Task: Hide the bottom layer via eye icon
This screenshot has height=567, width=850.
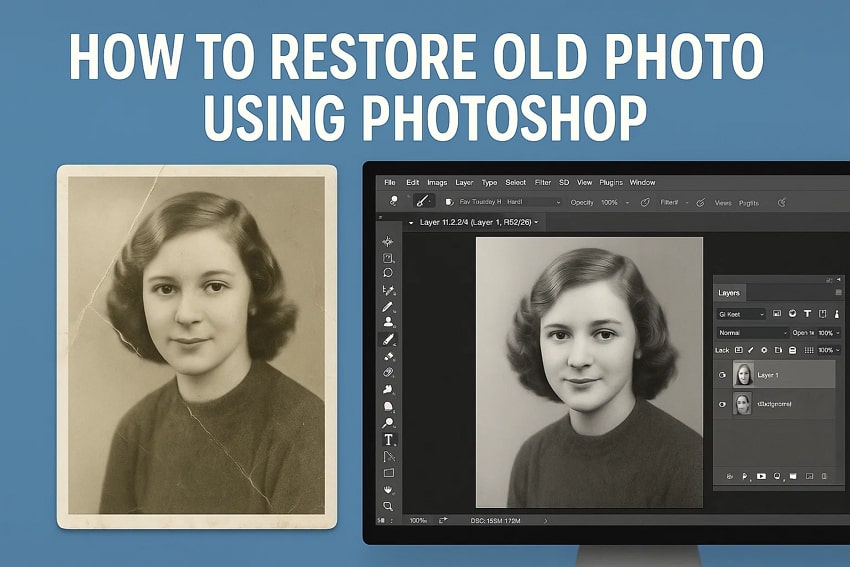Action: coord(722,404)
